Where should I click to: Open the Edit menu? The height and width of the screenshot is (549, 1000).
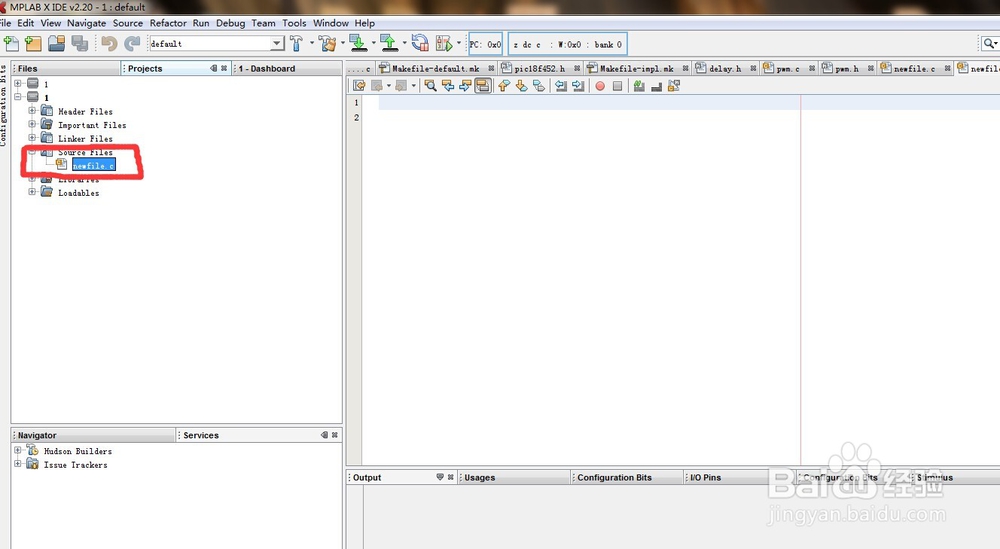point(26,23)
